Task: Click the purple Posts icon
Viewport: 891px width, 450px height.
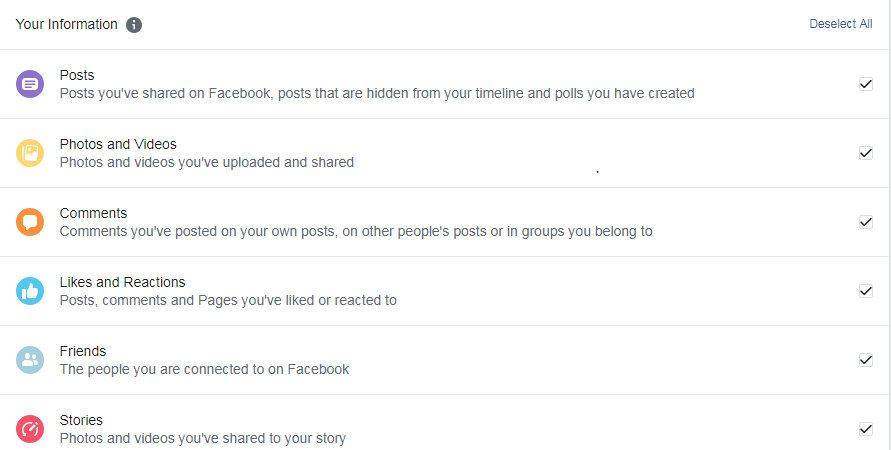Action: 30,84
